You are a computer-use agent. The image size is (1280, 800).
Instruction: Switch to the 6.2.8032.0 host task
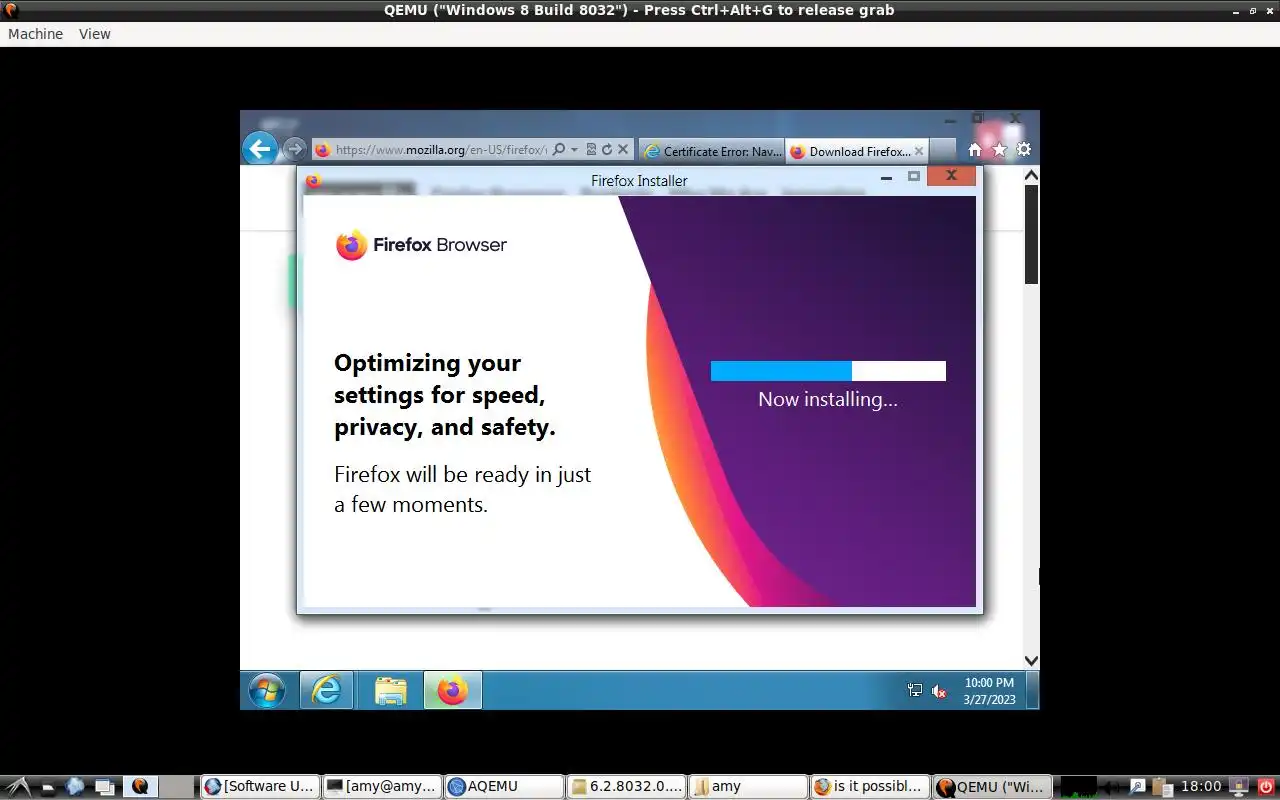tap(625, 787)
